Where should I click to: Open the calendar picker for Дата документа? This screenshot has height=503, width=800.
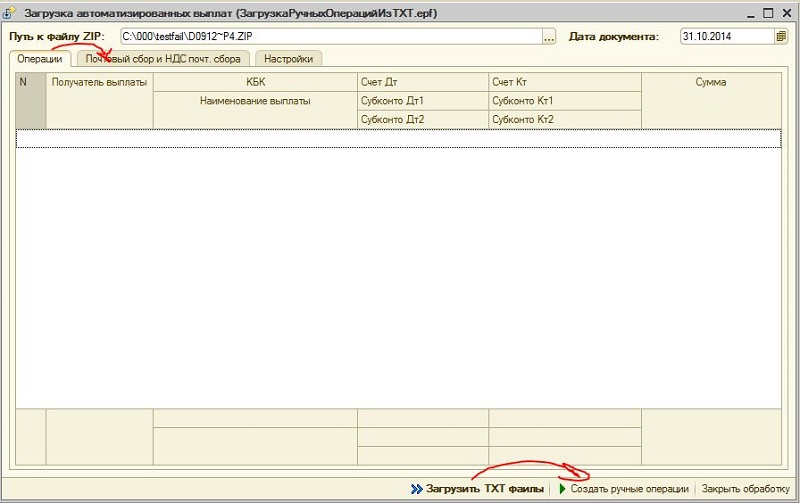780,36
